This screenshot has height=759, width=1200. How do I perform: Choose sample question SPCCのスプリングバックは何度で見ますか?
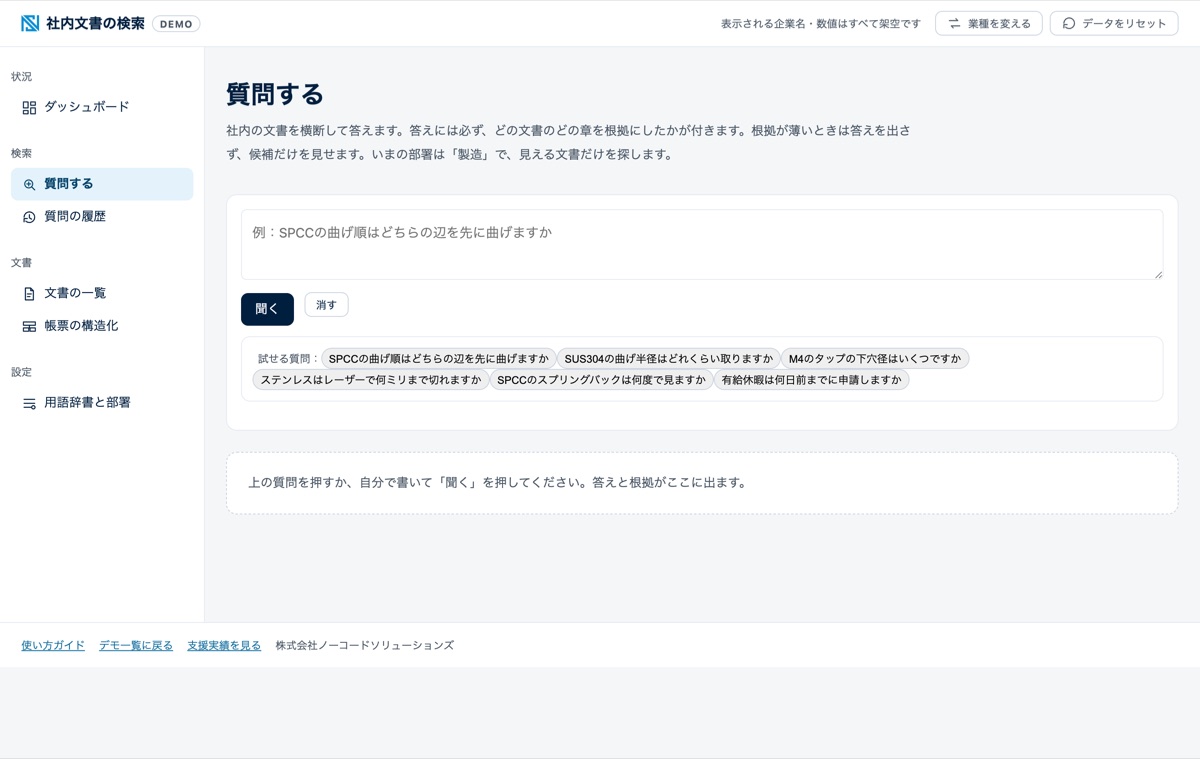tap(601, 380)
